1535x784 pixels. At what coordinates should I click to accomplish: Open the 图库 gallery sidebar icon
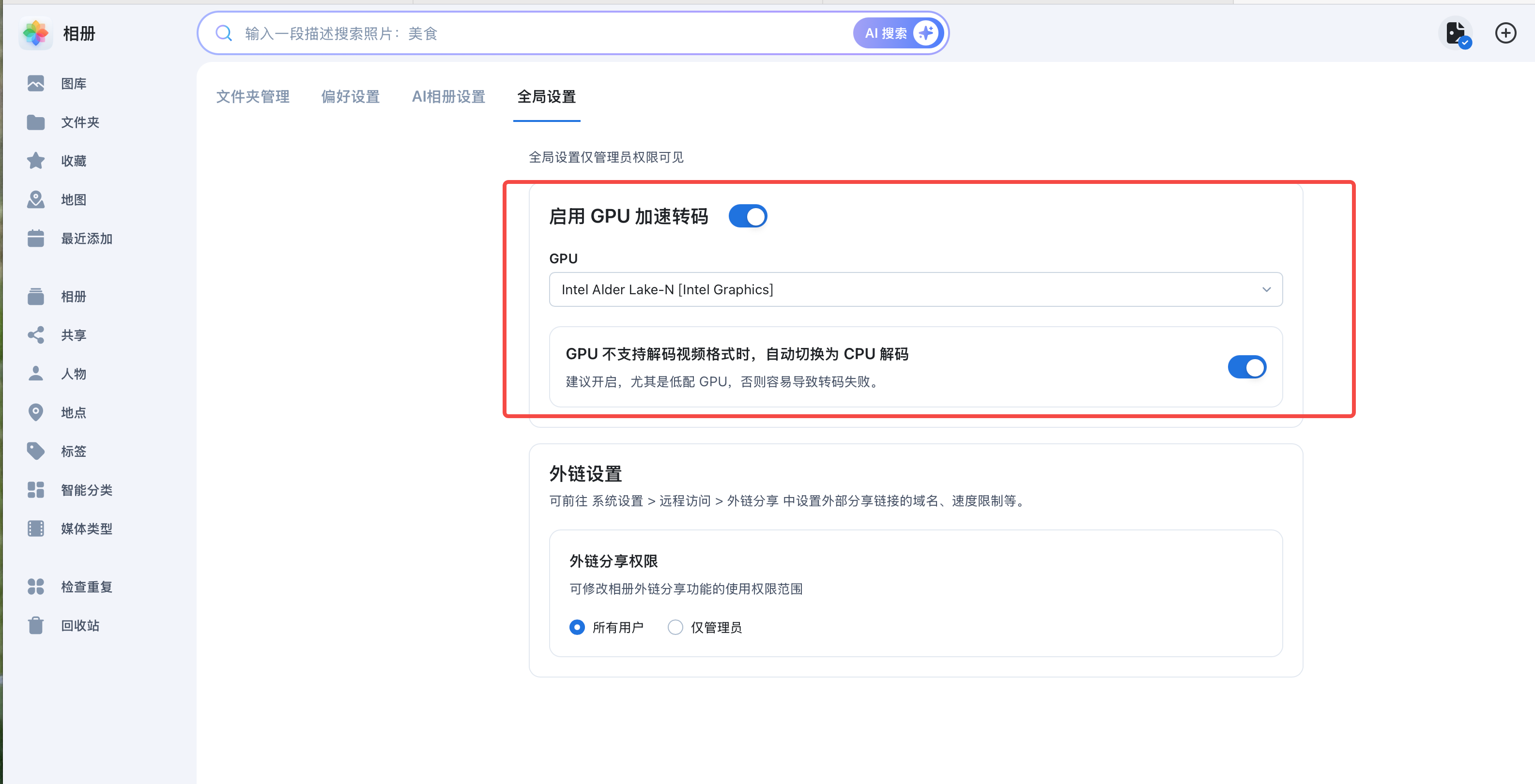36,83
